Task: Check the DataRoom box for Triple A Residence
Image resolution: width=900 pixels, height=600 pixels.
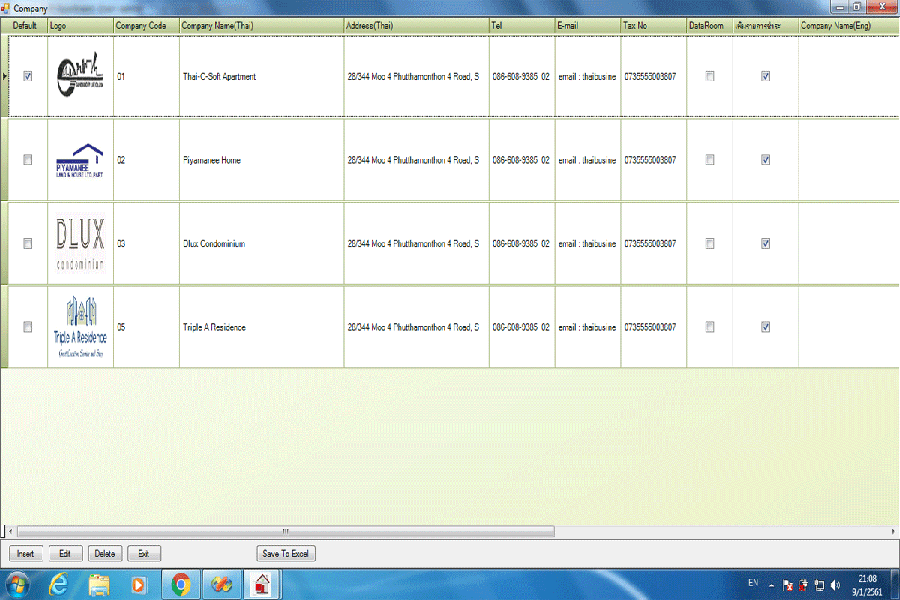Action: 710,327
